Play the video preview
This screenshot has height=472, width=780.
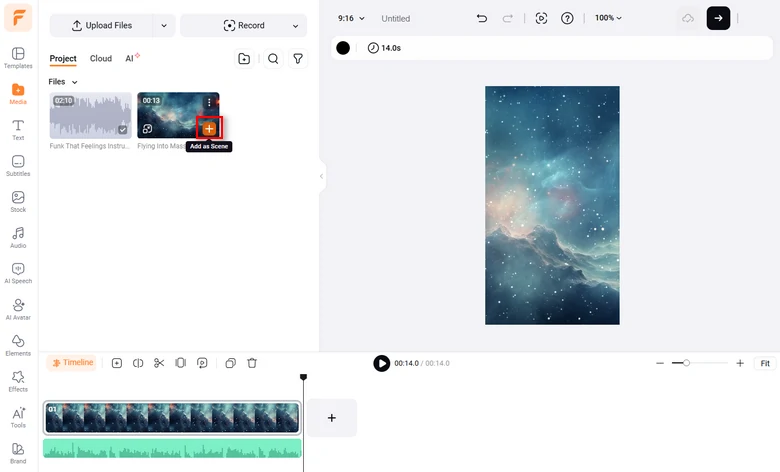click(x=382, y=363)
